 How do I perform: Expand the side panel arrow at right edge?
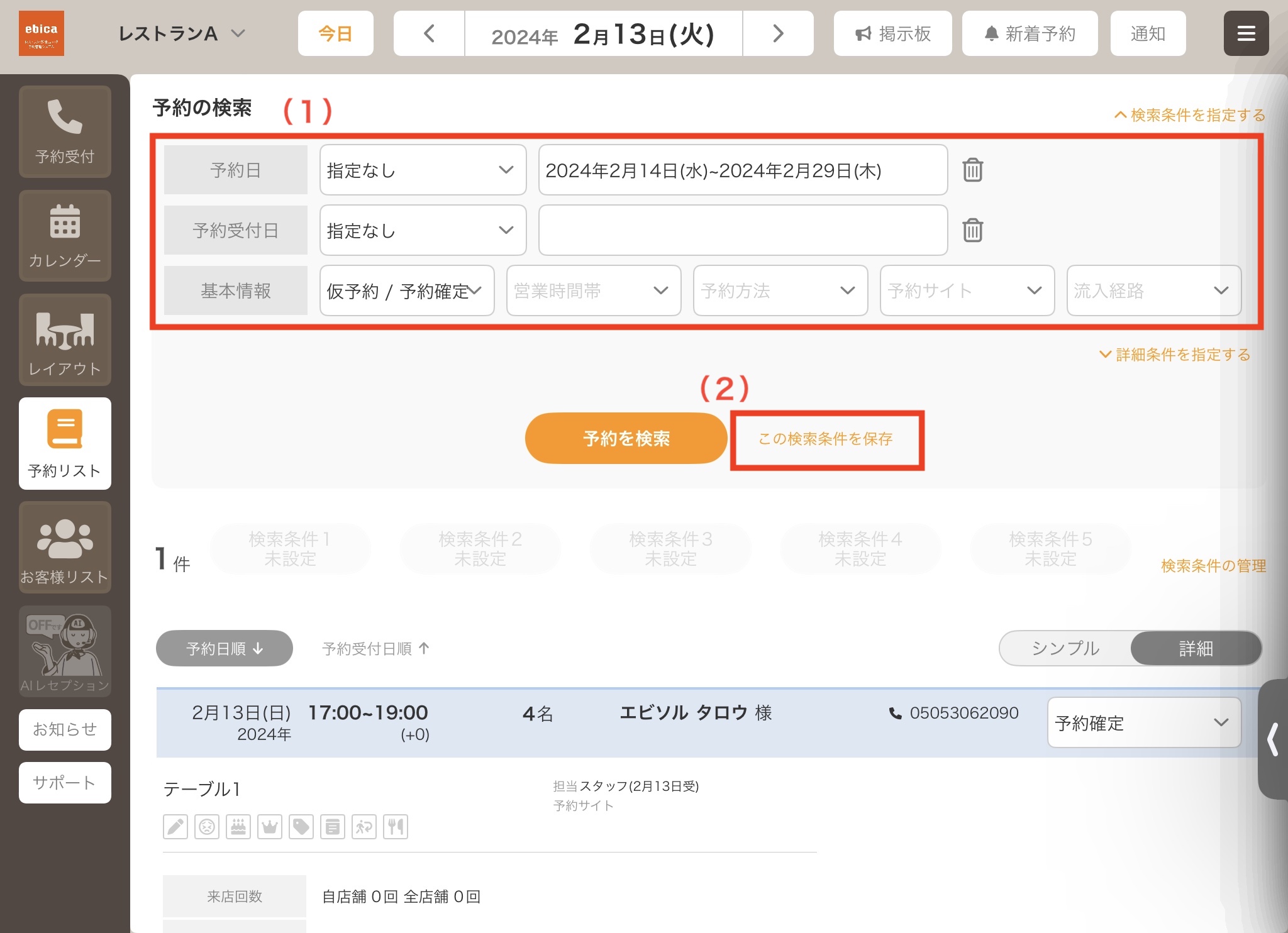[1273, 739]
